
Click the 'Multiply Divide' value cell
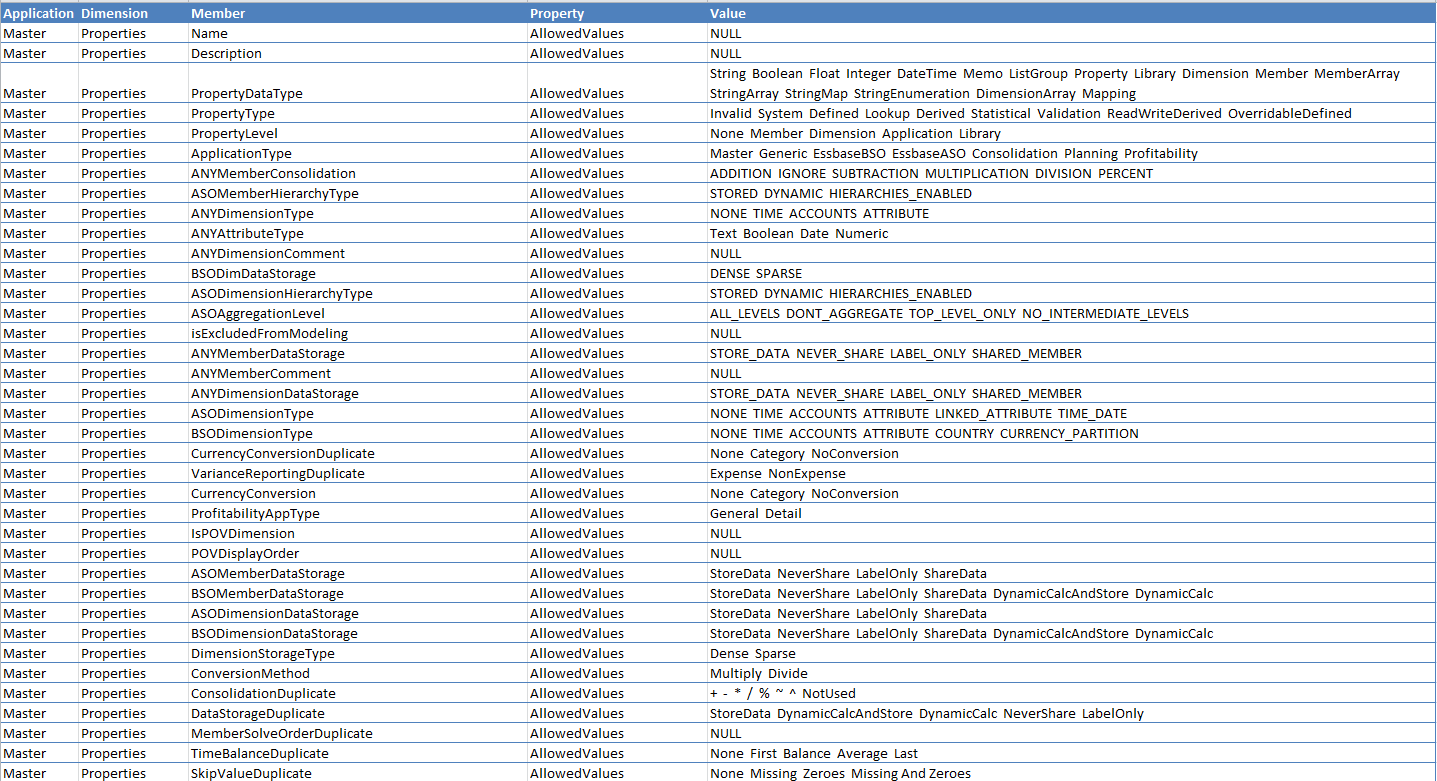[x=1071, y=674]
